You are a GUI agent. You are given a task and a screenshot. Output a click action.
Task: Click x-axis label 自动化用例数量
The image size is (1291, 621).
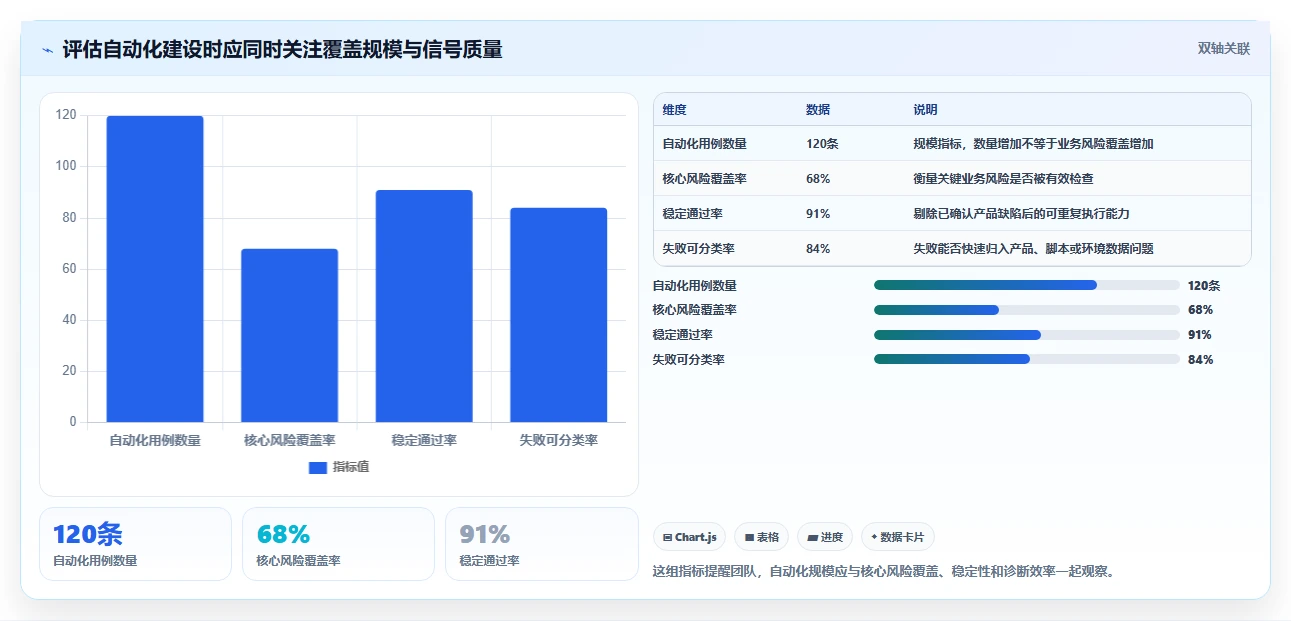click(155, 440)
